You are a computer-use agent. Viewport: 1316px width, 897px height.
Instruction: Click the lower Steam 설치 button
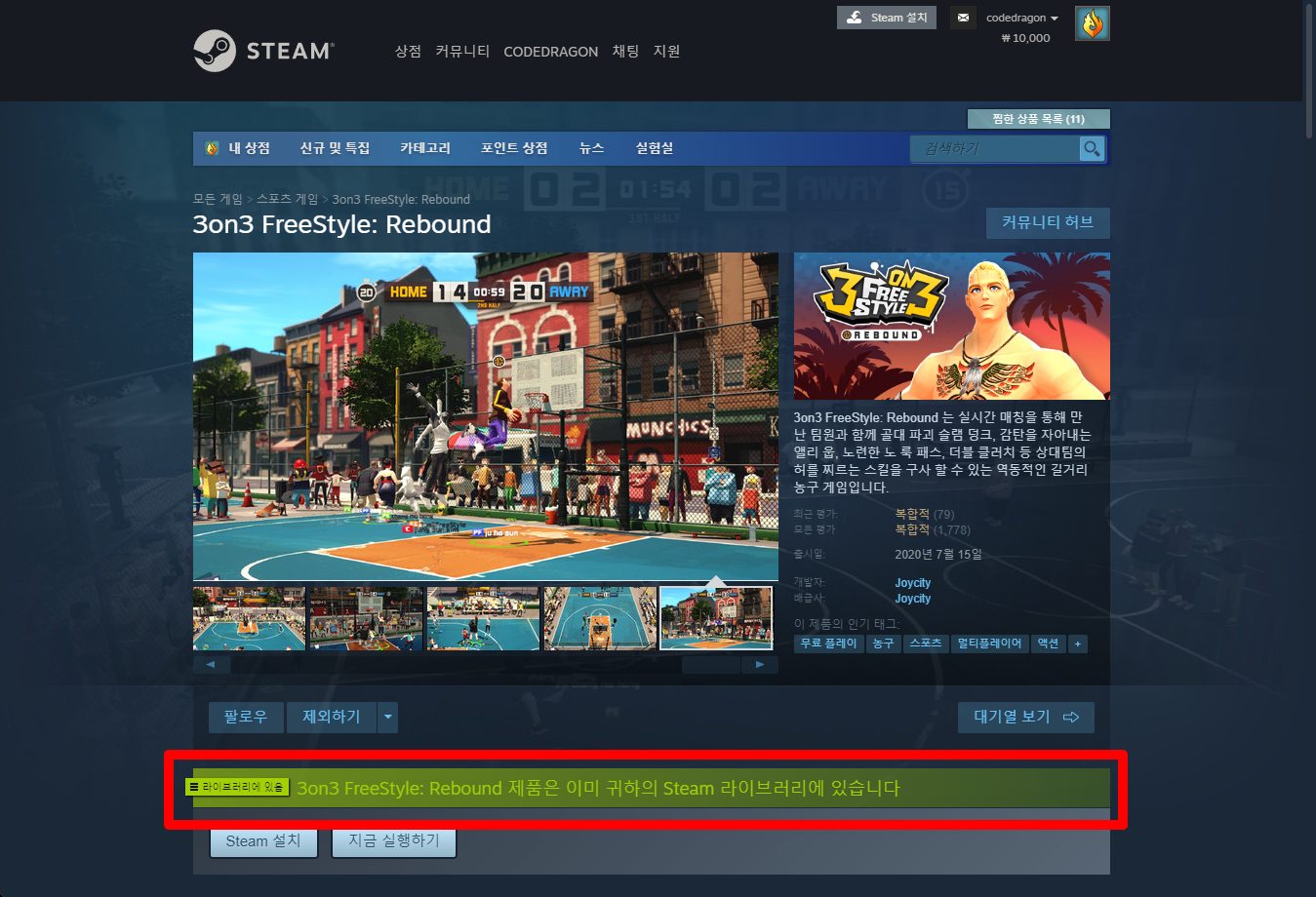click(263, 840)
